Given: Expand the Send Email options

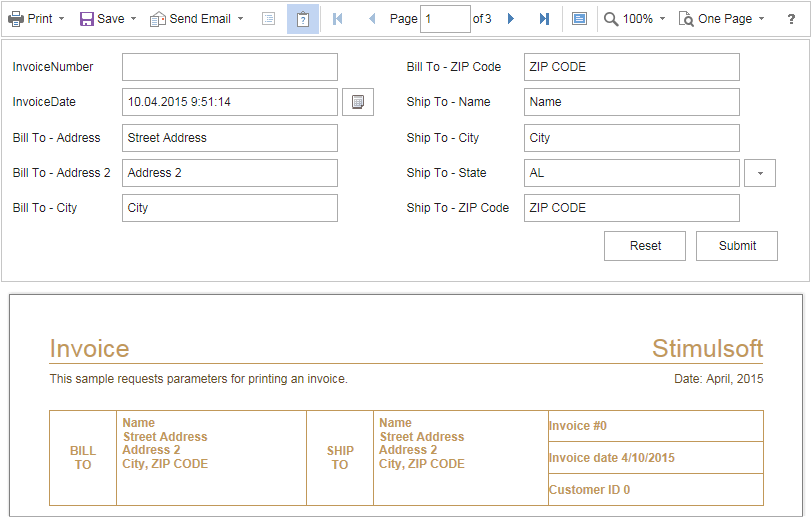Looking at the screenshot, I should pos(196,19).
